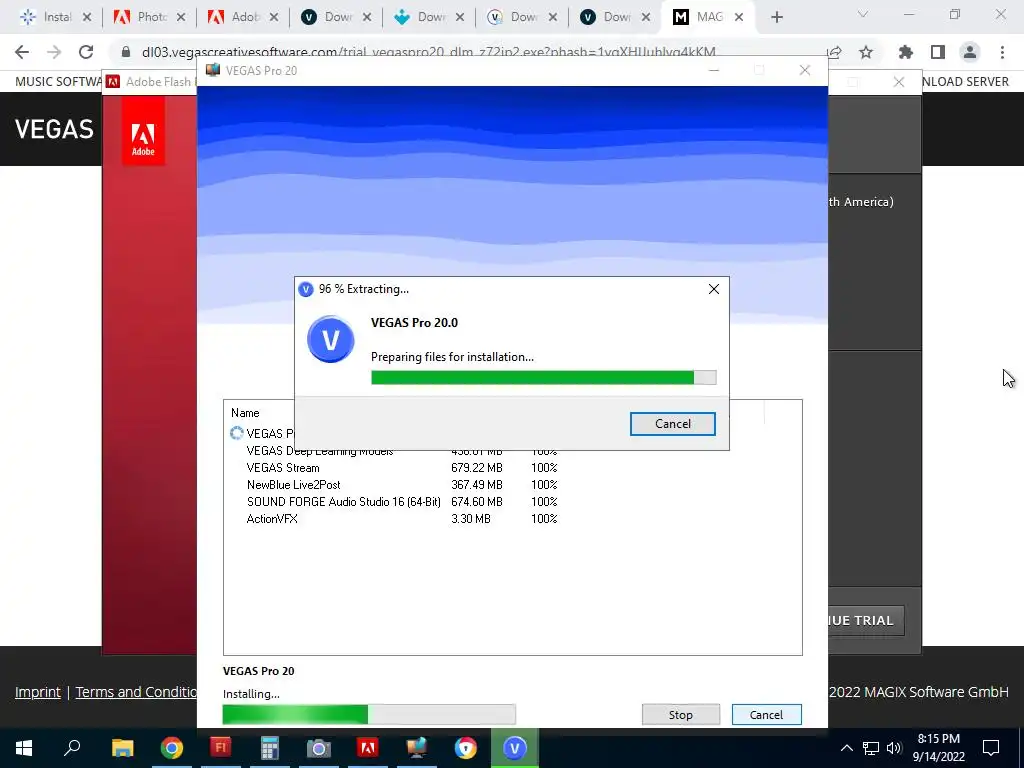Click the 367.49 MB size value
This screenshot has width=1024, height=768.
tap(477, 485)
